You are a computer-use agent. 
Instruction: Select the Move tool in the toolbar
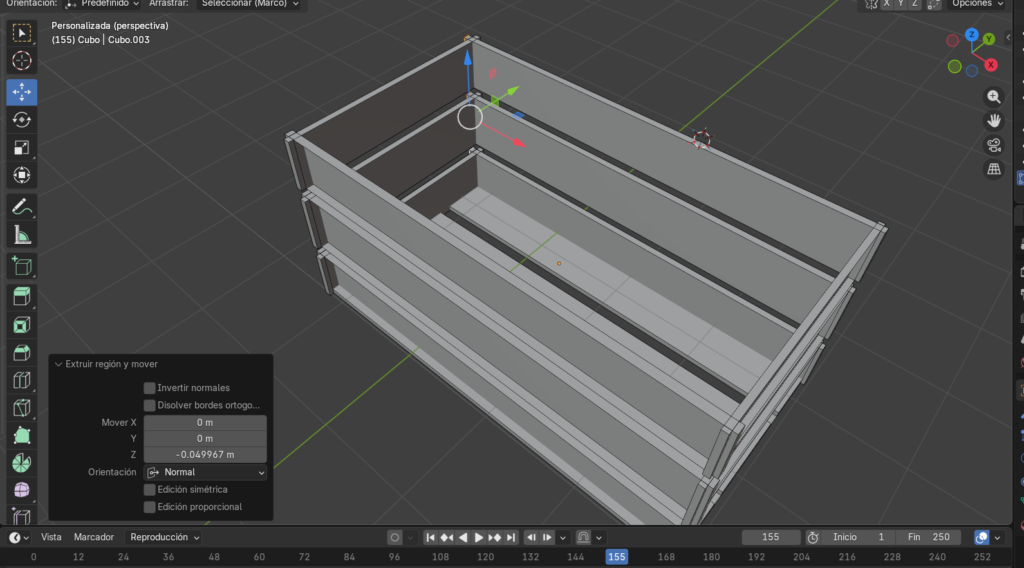pyautogui.click(x=21, y=92)
